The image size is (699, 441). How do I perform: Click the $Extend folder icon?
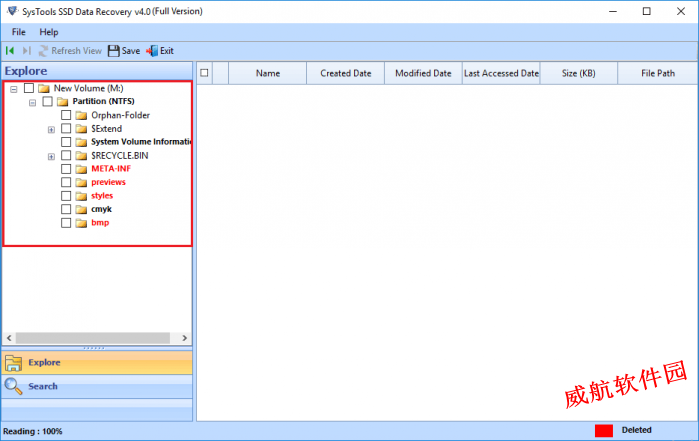[81, 129]
